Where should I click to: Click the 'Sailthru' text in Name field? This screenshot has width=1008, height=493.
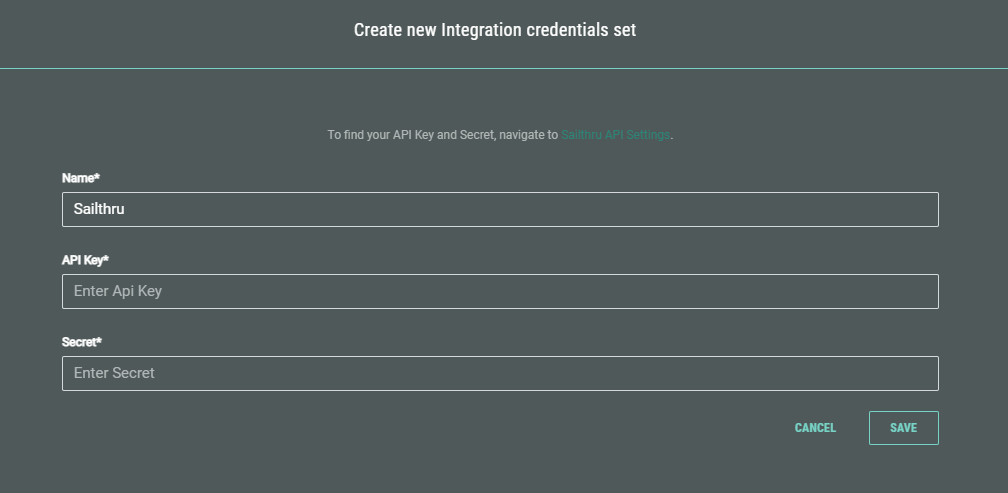(x=99, y=210)
